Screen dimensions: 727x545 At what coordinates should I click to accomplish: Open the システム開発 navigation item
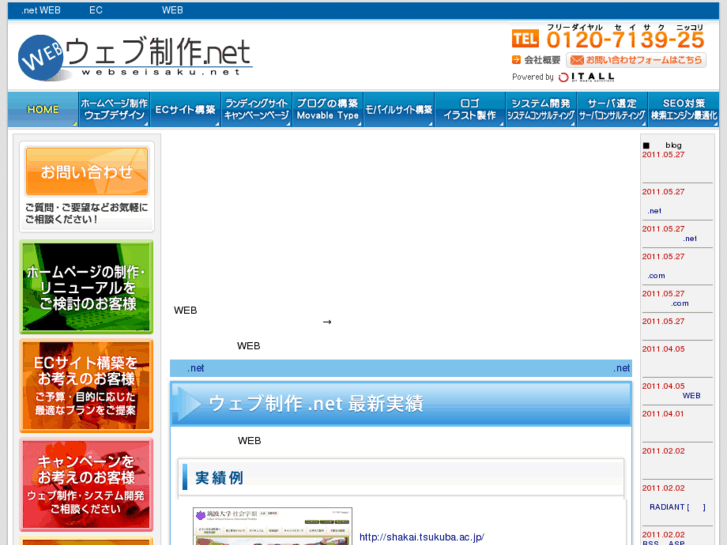(x=541, y=109)
